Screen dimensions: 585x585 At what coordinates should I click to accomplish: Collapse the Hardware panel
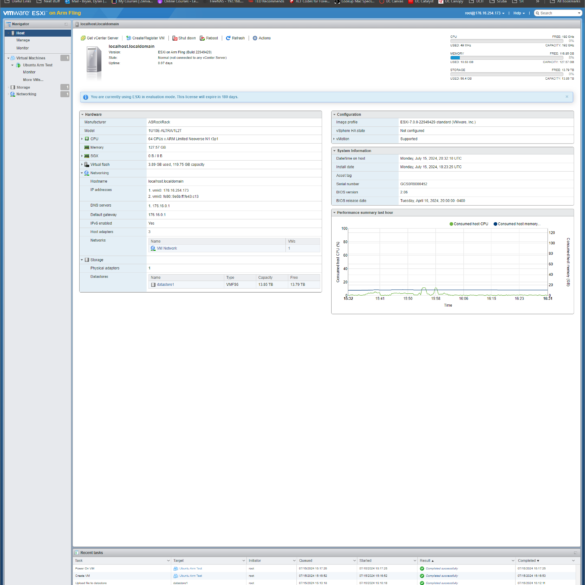pyautogui.click(x=82, y=115)
